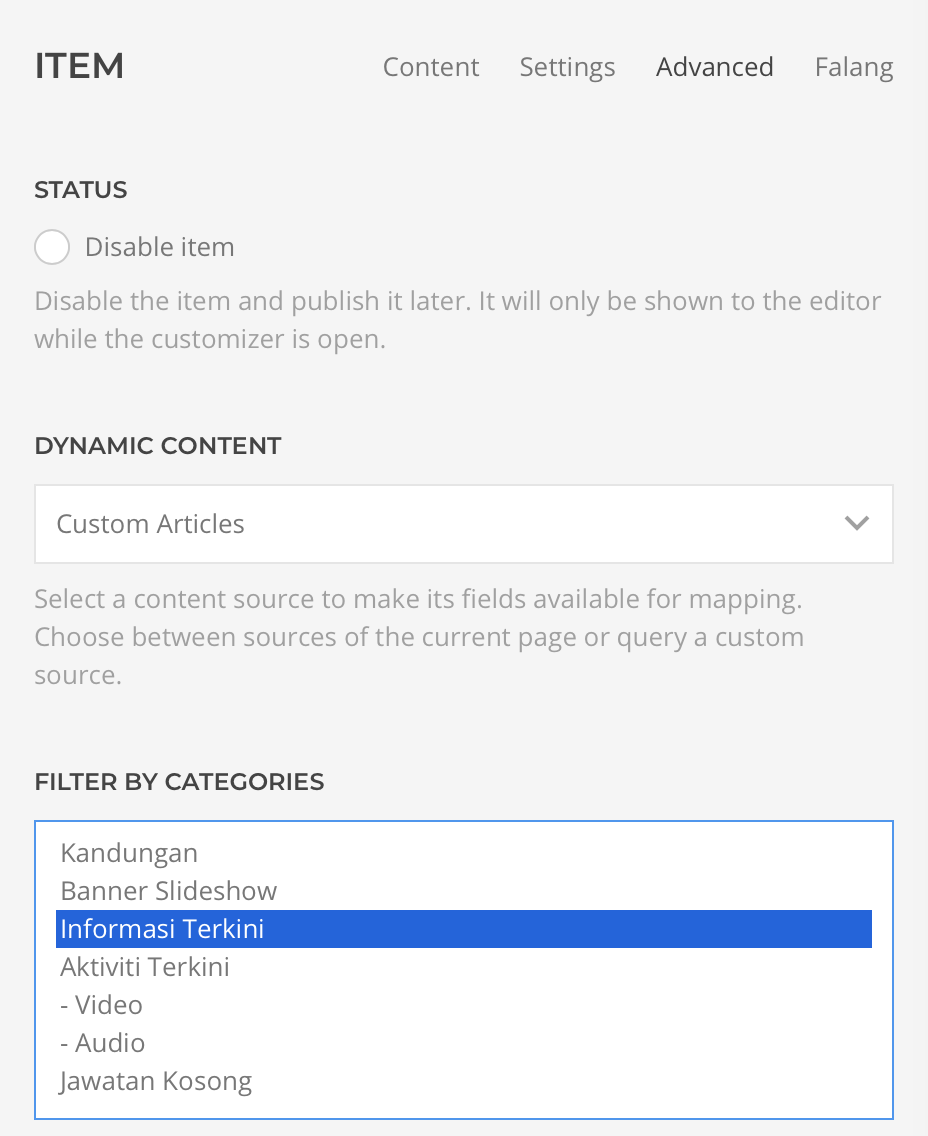
Task: Choose the Banner Slideshow category
Action: 168,891
